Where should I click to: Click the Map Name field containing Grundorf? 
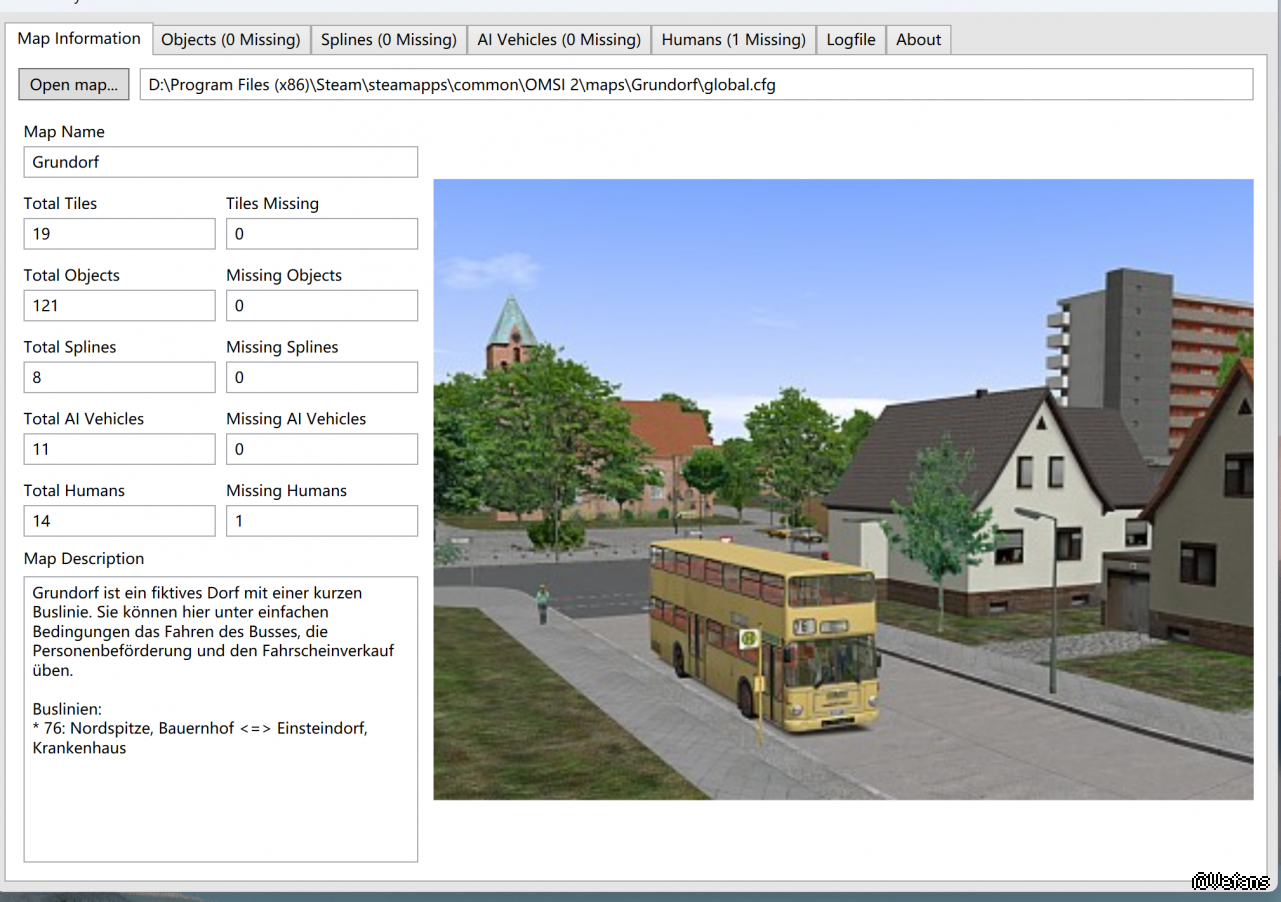coord(220,162)
